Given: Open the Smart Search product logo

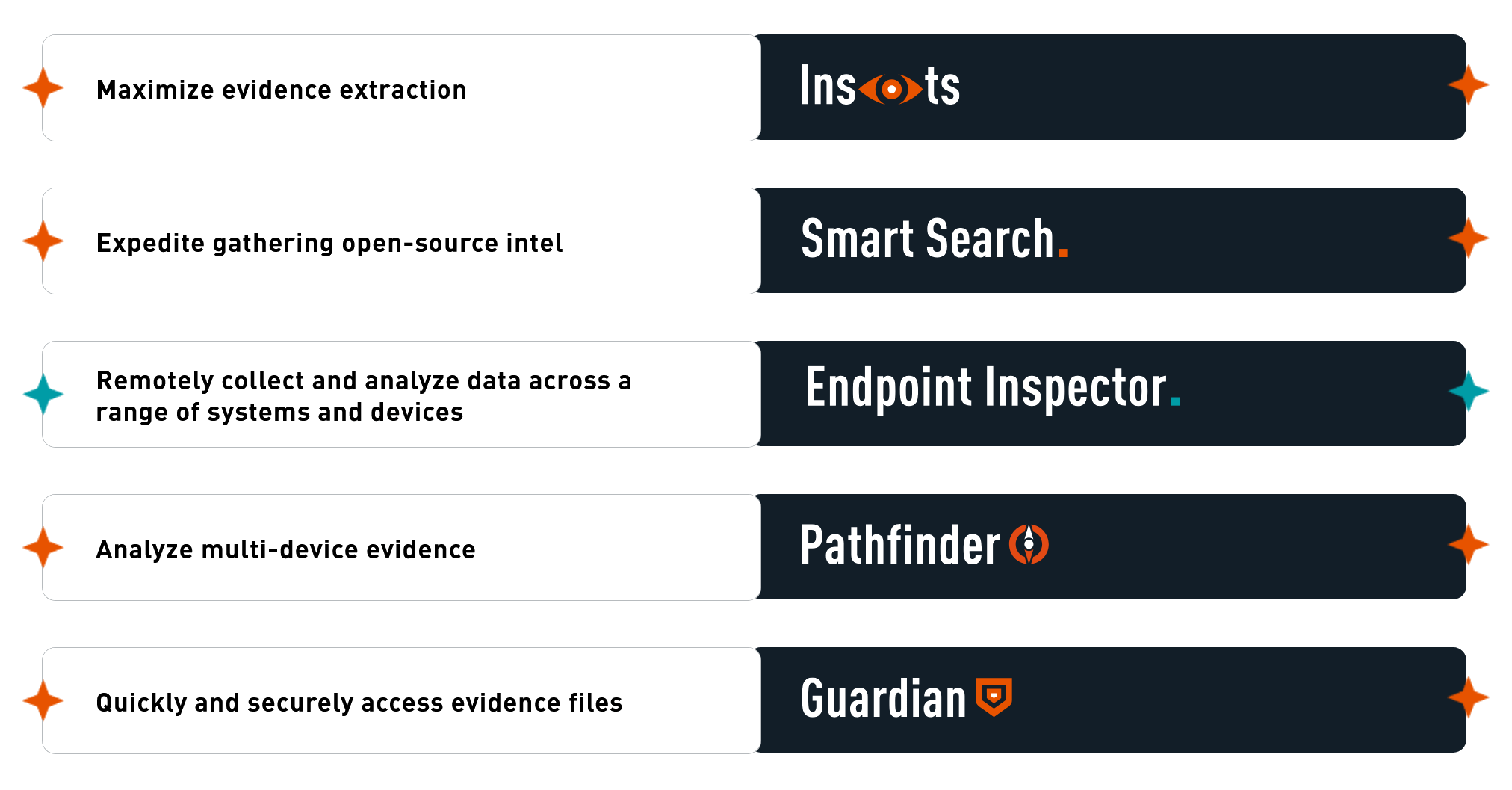Looking at the screenshot, I should (935, 239).
